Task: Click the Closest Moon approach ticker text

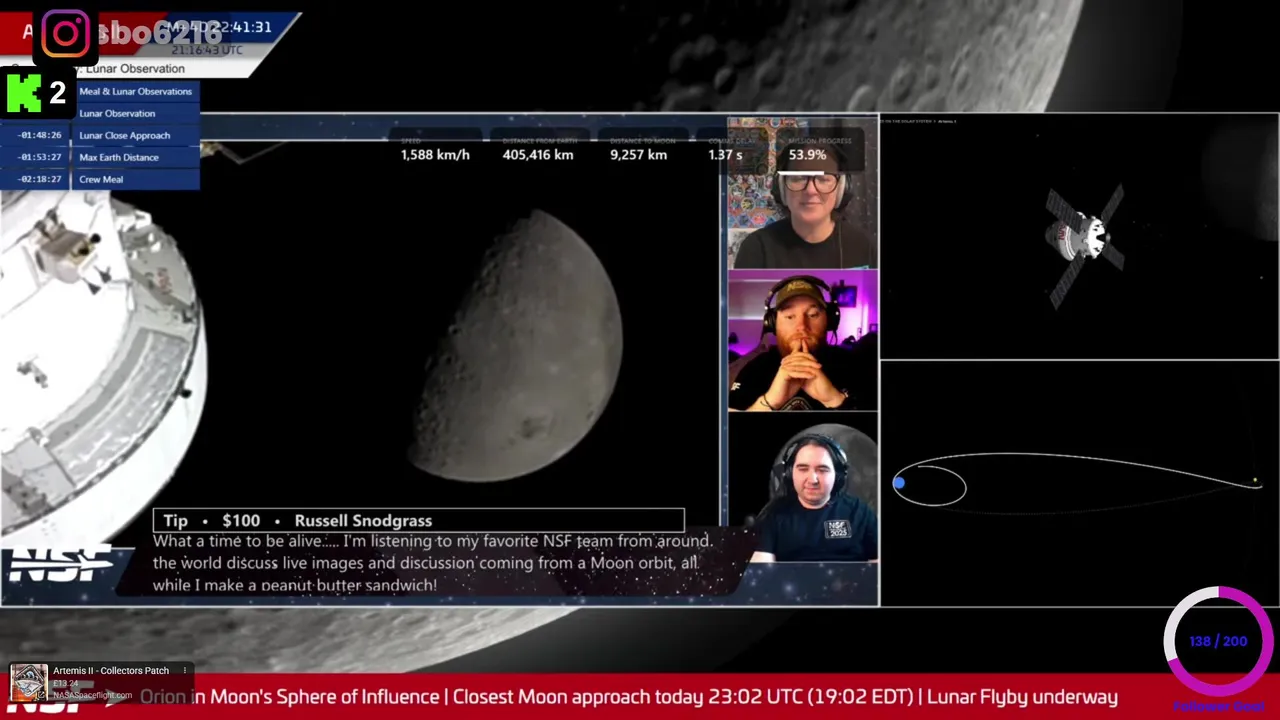Action: pyautogui.click(x=684, y=697)
